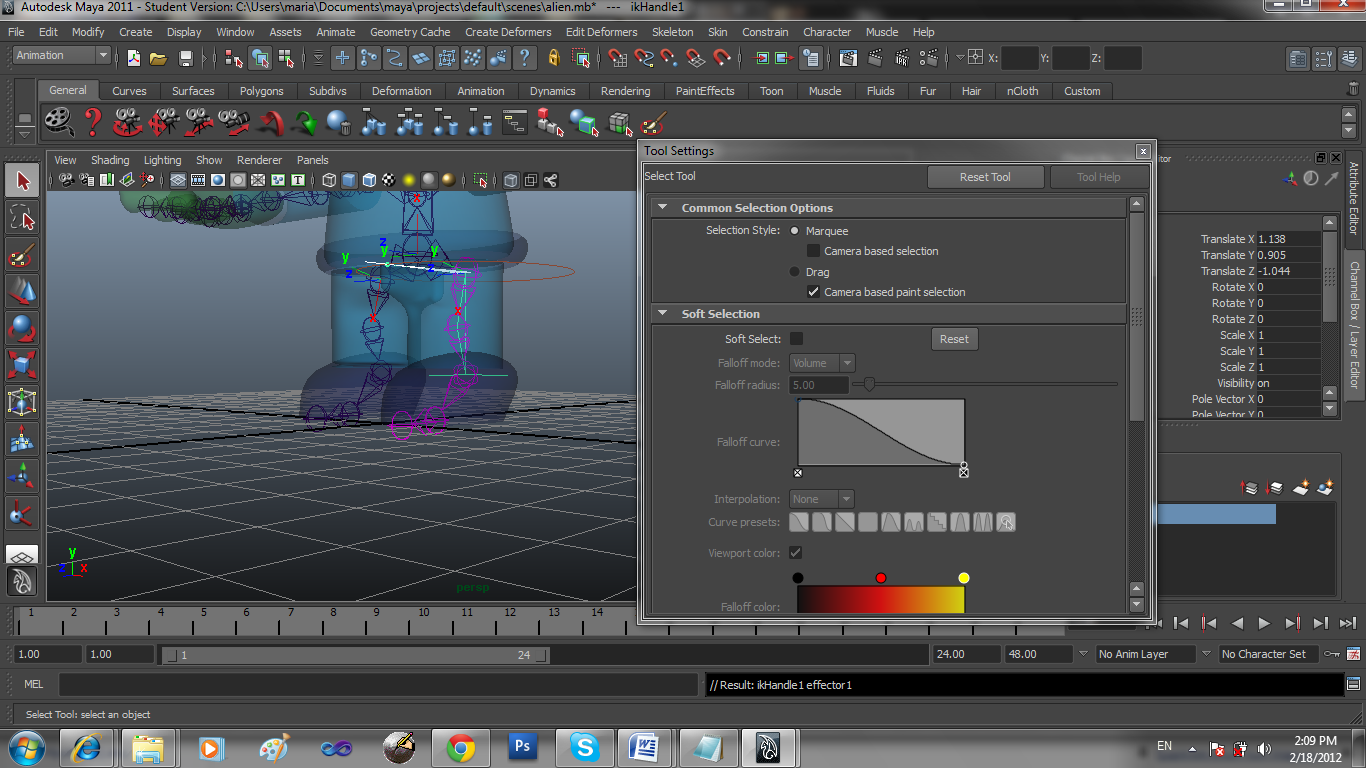This screenshot has height=768, width=1366.
Task: Activate the Scale tool in toolbox
Action: (x=22, y=366)
